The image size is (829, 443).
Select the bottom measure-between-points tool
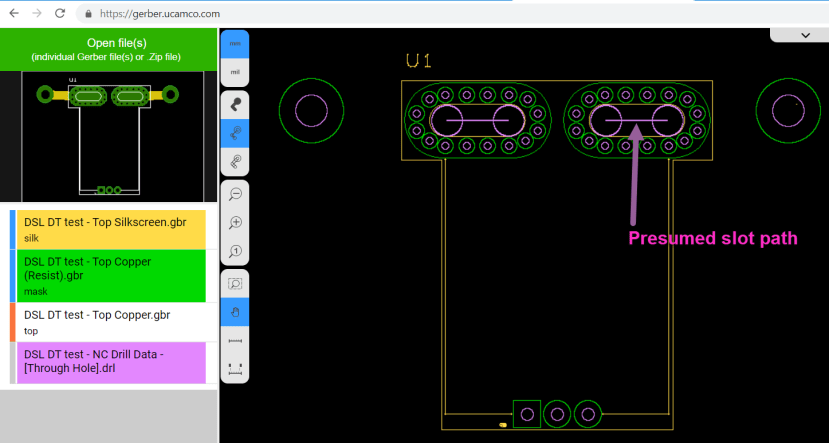[235, 368]
